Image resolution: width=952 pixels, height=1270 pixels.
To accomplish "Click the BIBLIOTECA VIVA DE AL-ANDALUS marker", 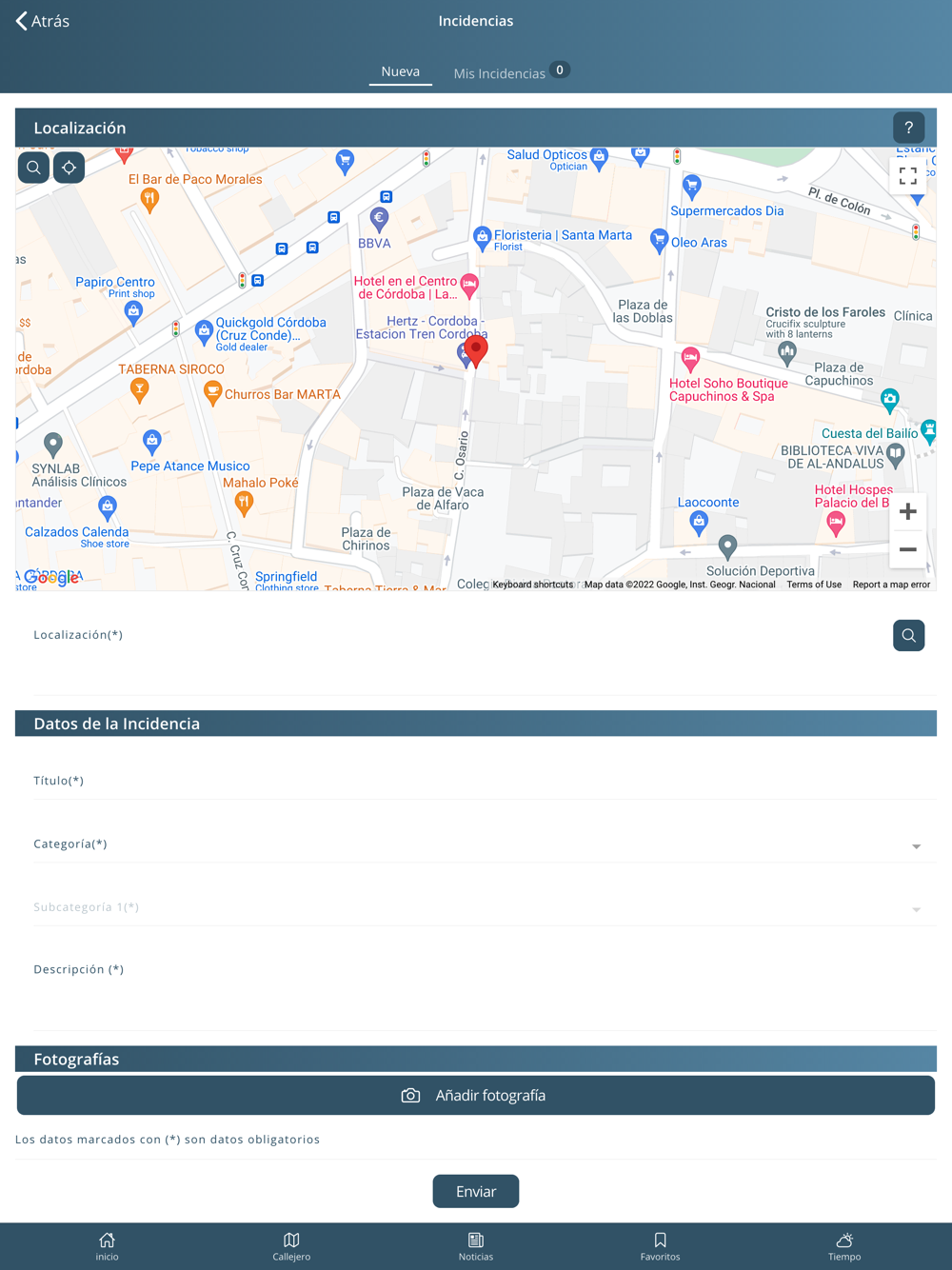I will click(x=896, y=456).
